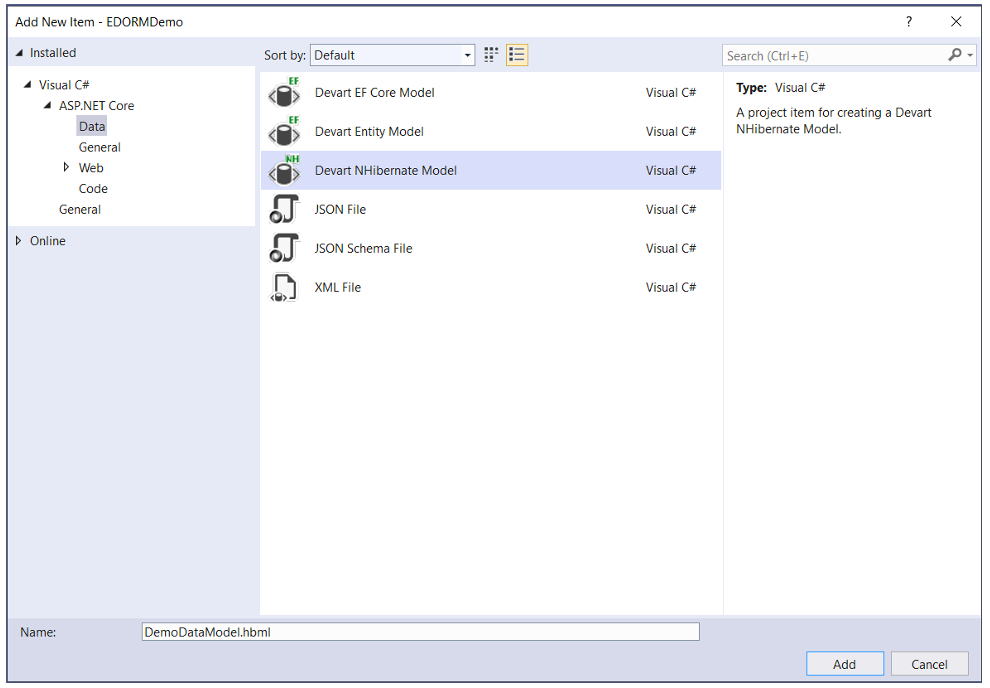Screen dimensions: 990x688
Task: Click the Devart Entity Model icon
Action: pyautogui.click(x=284, y=132)
